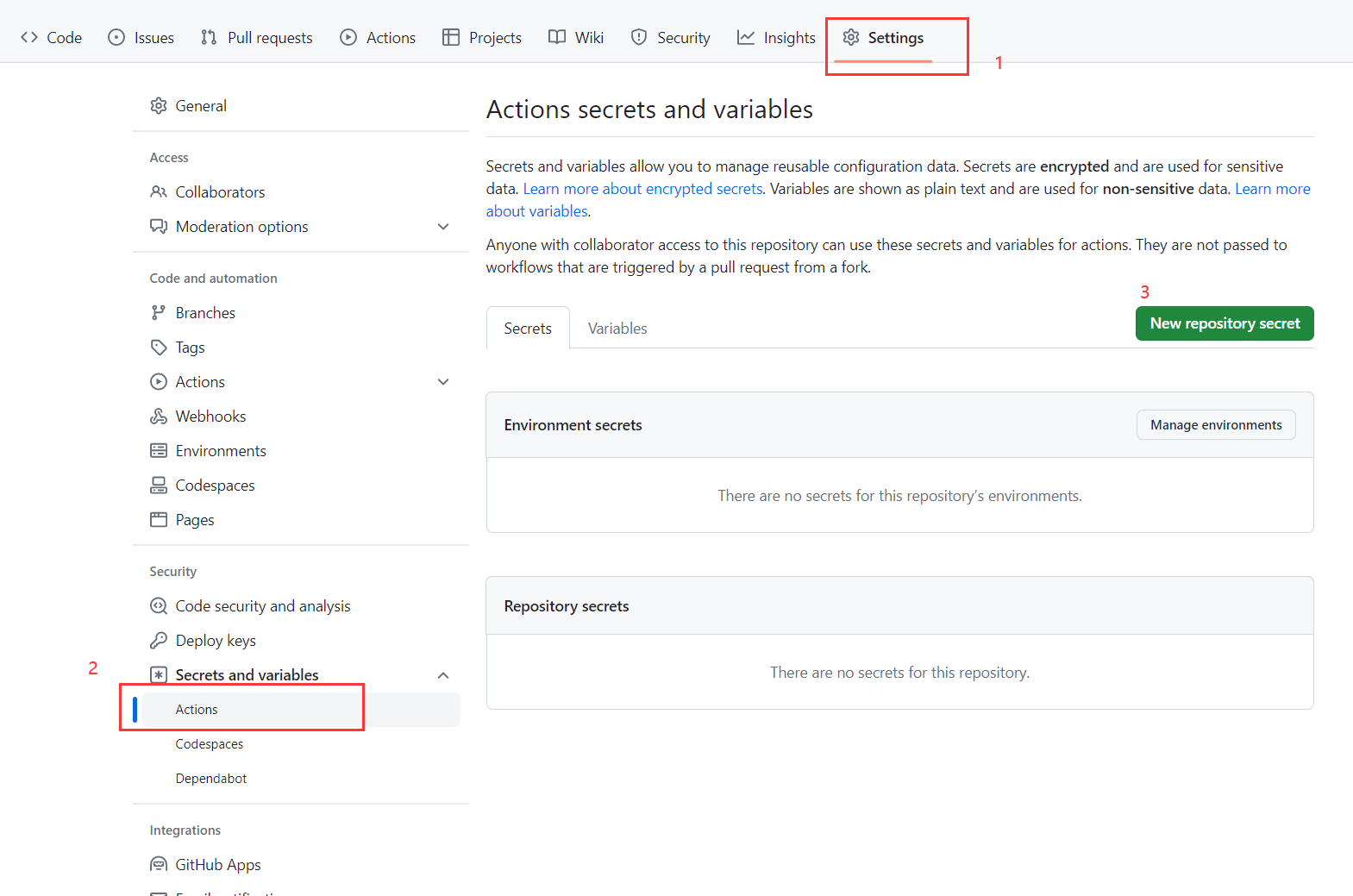Click the Collaborators people icon
This screenshot has width=1353, height=896.
(159, 191)
